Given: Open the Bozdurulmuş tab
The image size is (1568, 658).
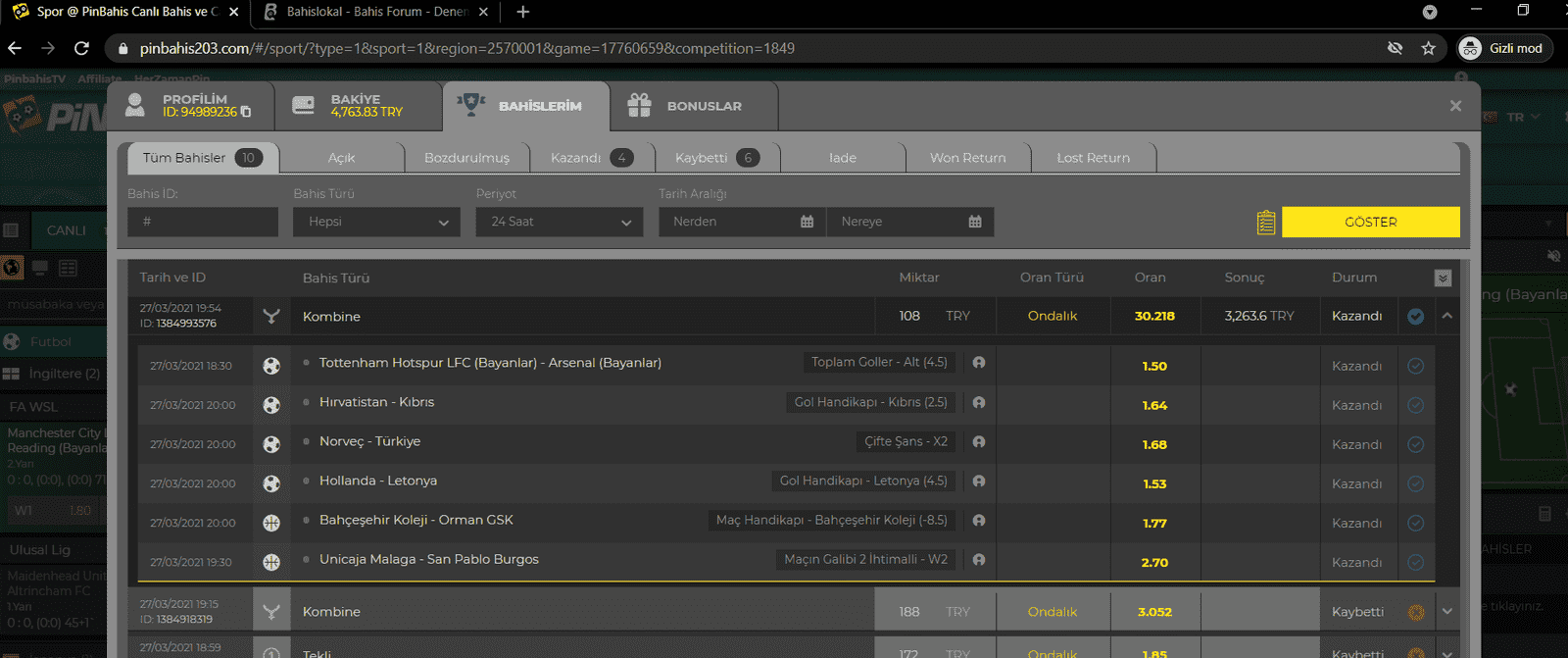Looking at the screenshot, I should pos(466,158).
